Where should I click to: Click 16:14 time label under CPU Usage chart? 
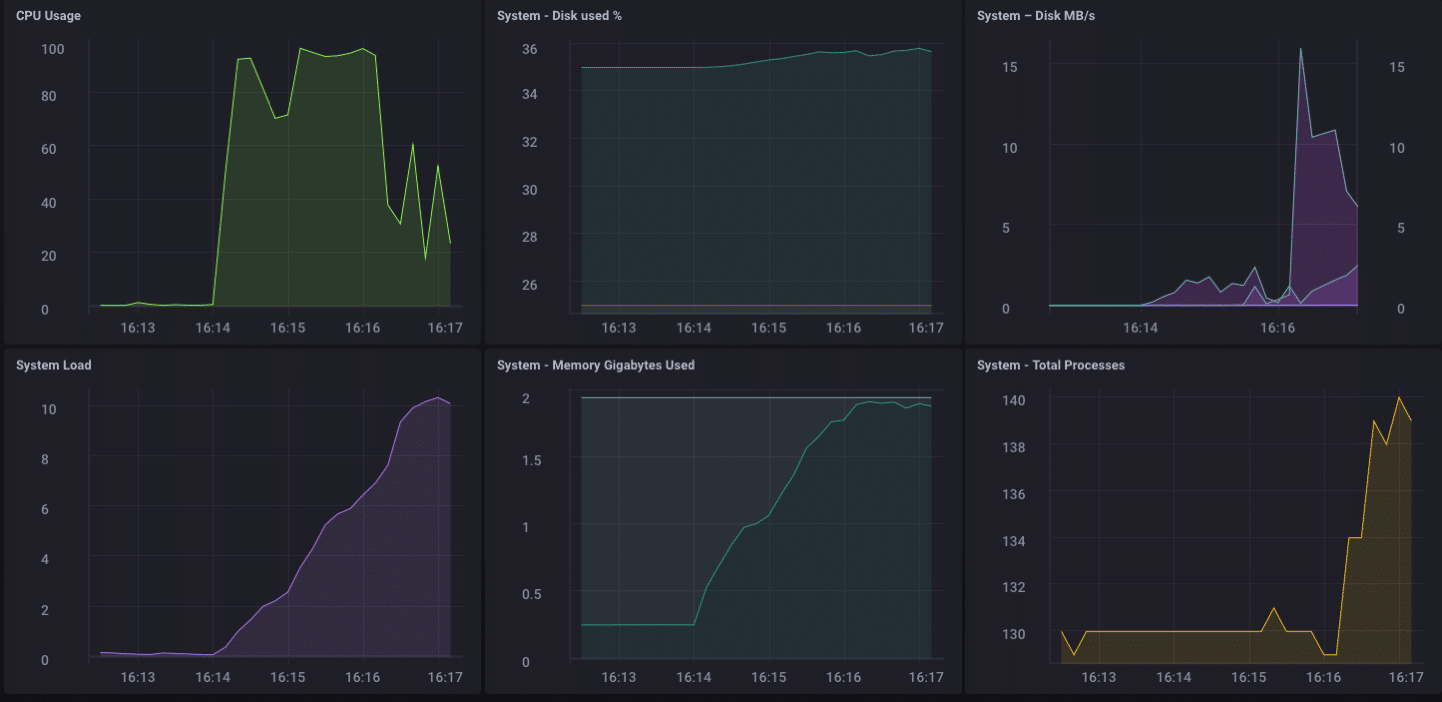tap(212, 328)
